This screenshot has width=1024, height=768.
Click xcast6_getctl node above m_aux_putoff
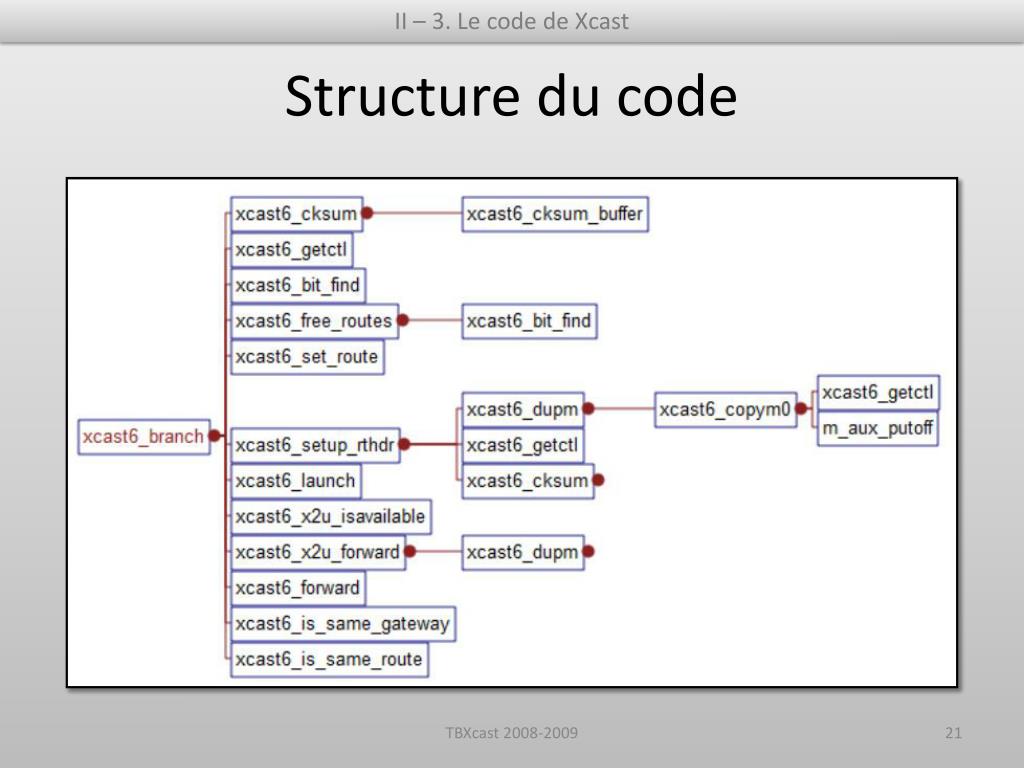pos(878,392)
